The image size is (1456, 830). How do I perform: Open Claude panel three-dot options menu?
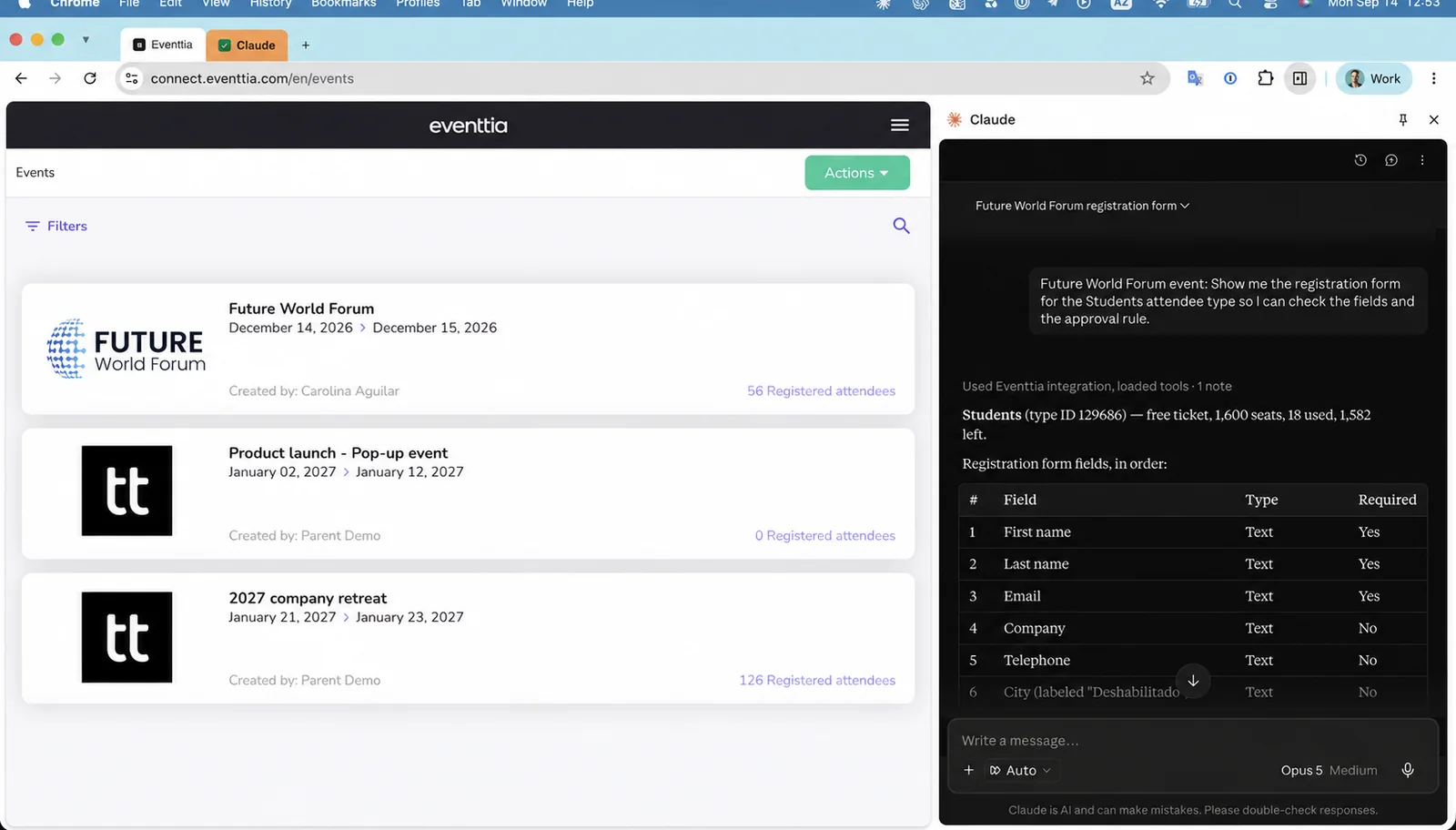click(1422, 160)
